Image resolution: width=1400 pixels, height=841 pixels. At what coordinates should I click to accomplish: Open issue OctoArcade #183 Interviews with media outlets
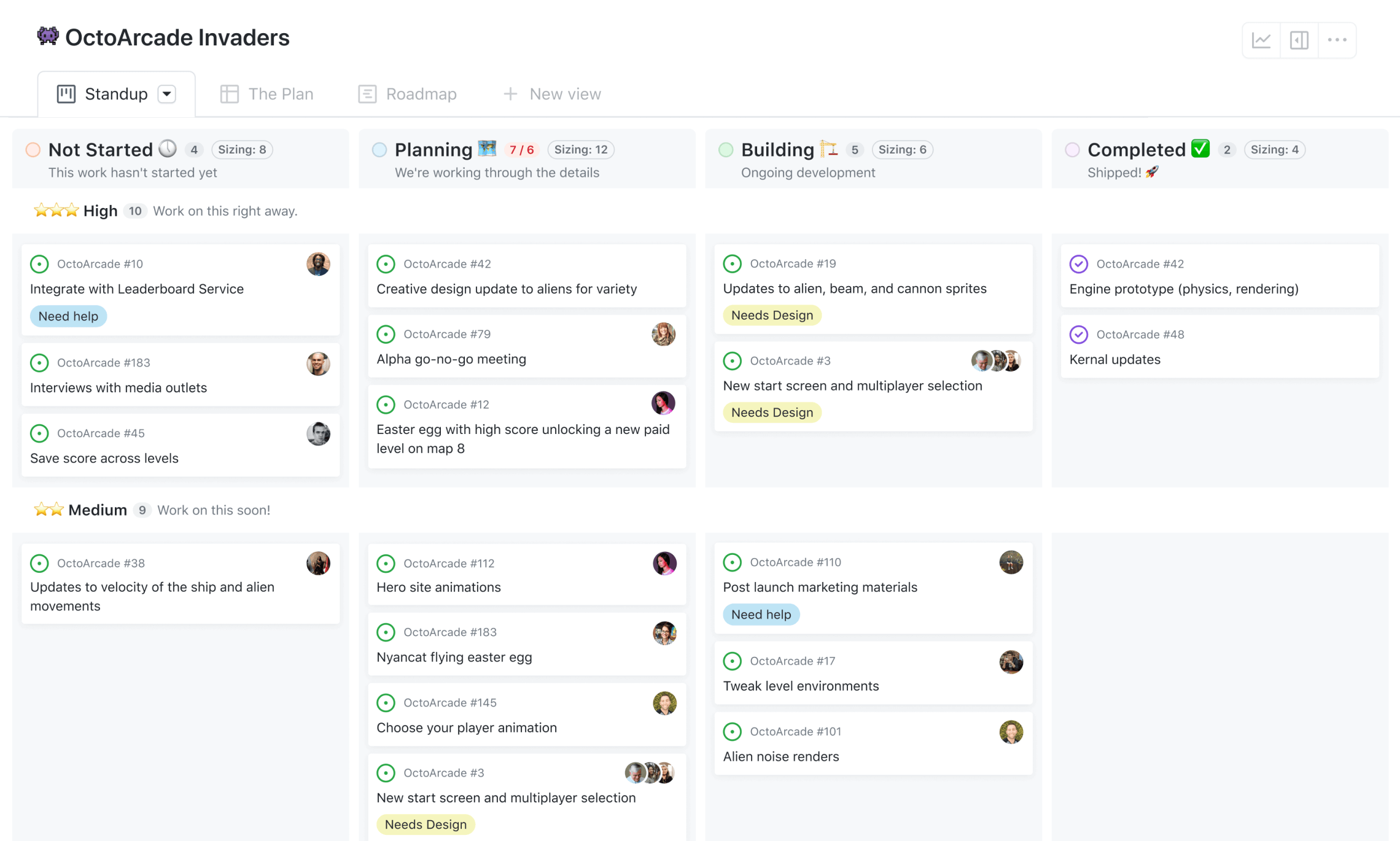[119, 387]
